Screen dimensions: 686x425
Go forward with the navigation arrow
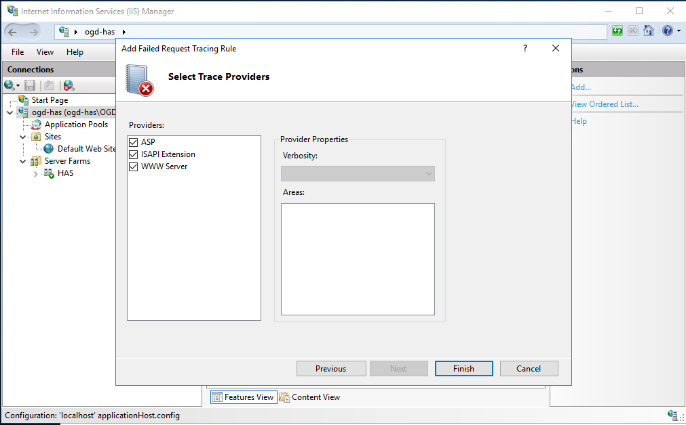pos(34,32)
